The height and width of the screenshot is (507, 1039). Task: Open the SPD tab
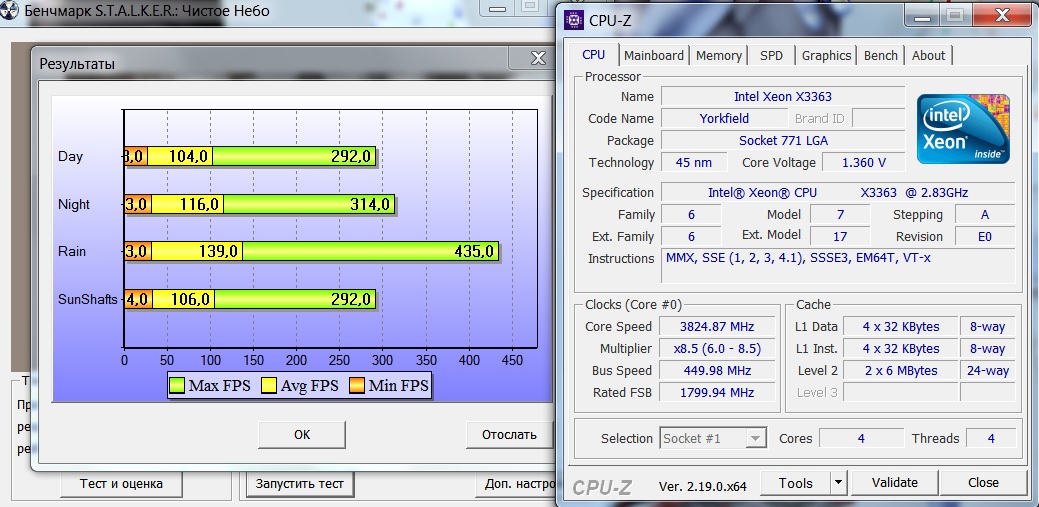[771, 56]
